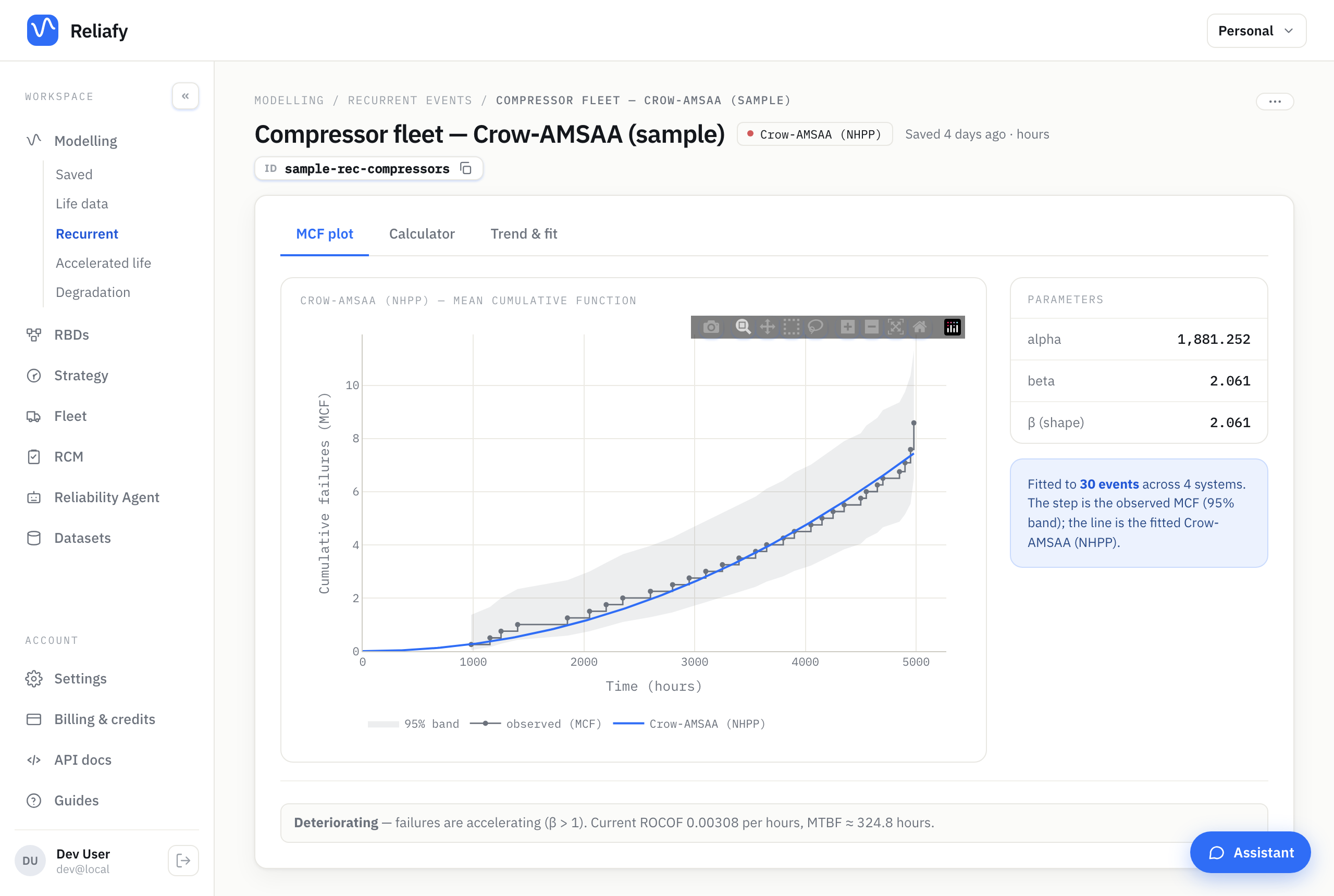
Task: Click the RCM clipboard icon
Action: click(x=34, y=456)
